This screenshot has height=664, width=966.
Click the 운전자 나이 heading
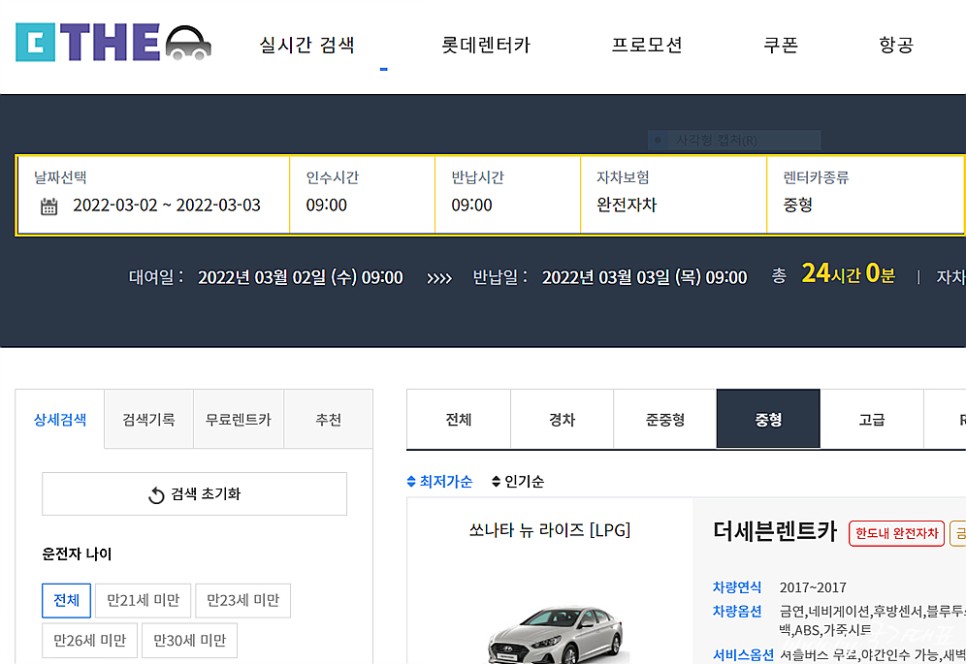coord(77,554)
